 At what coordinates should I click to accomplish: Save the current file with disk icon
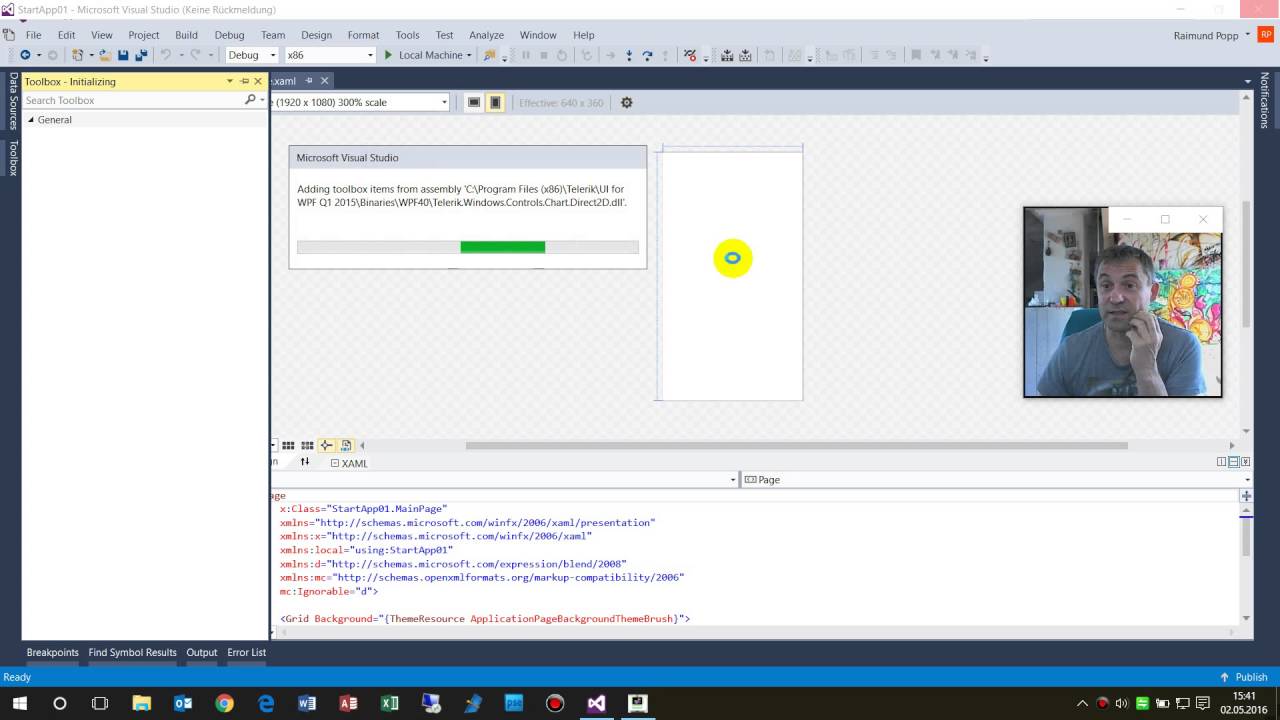pos(123,55)
